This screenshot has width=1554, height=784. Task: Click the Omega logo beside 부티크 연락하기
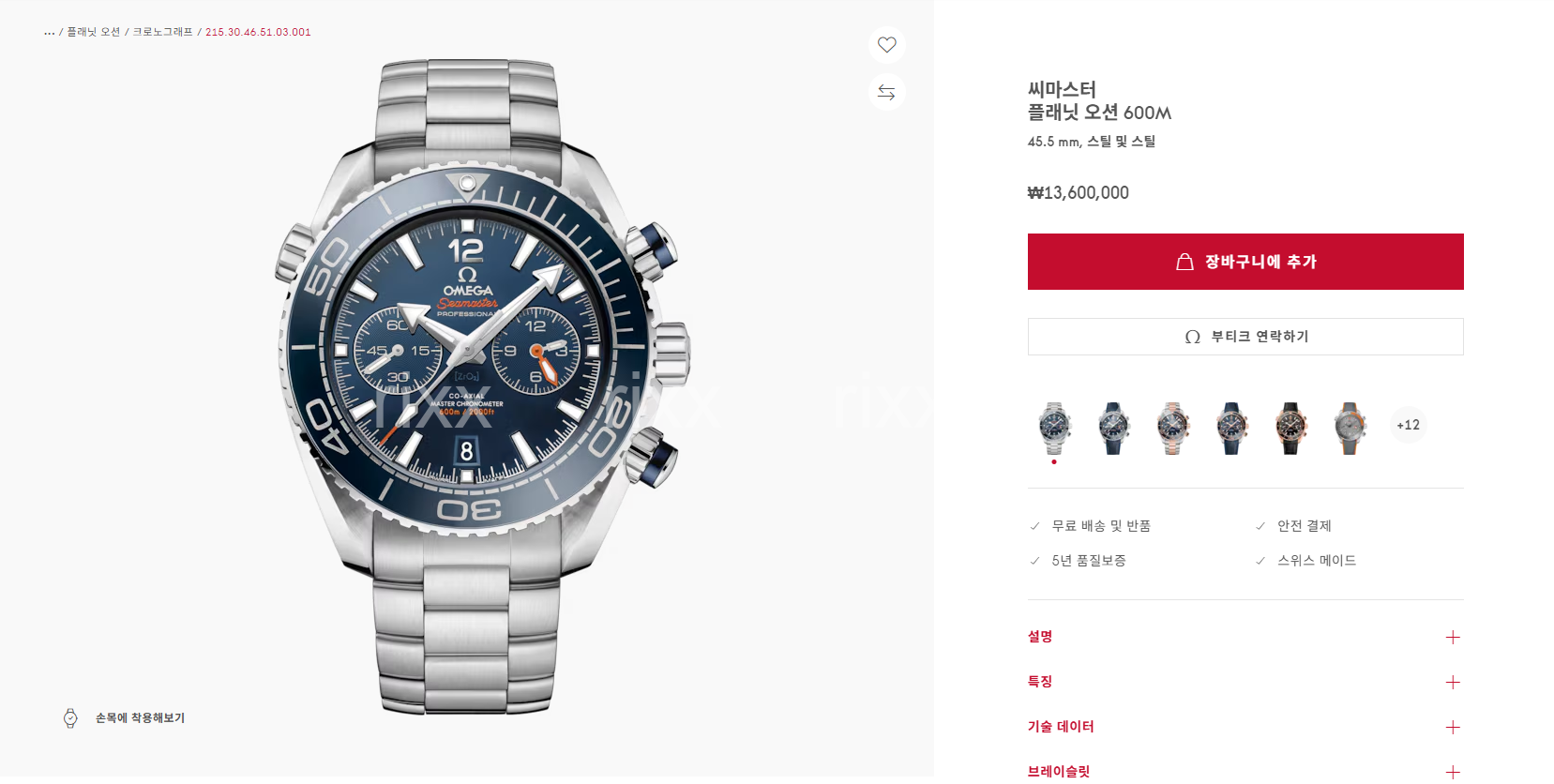pyautogui.click(x=1192, y=337)
